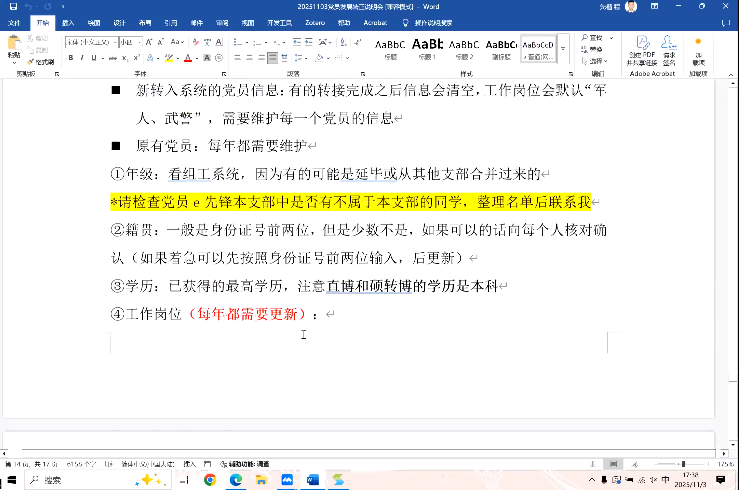The image size is (739, 492).
Task: Toggle Underline formatting
Action: pos(95,58)
